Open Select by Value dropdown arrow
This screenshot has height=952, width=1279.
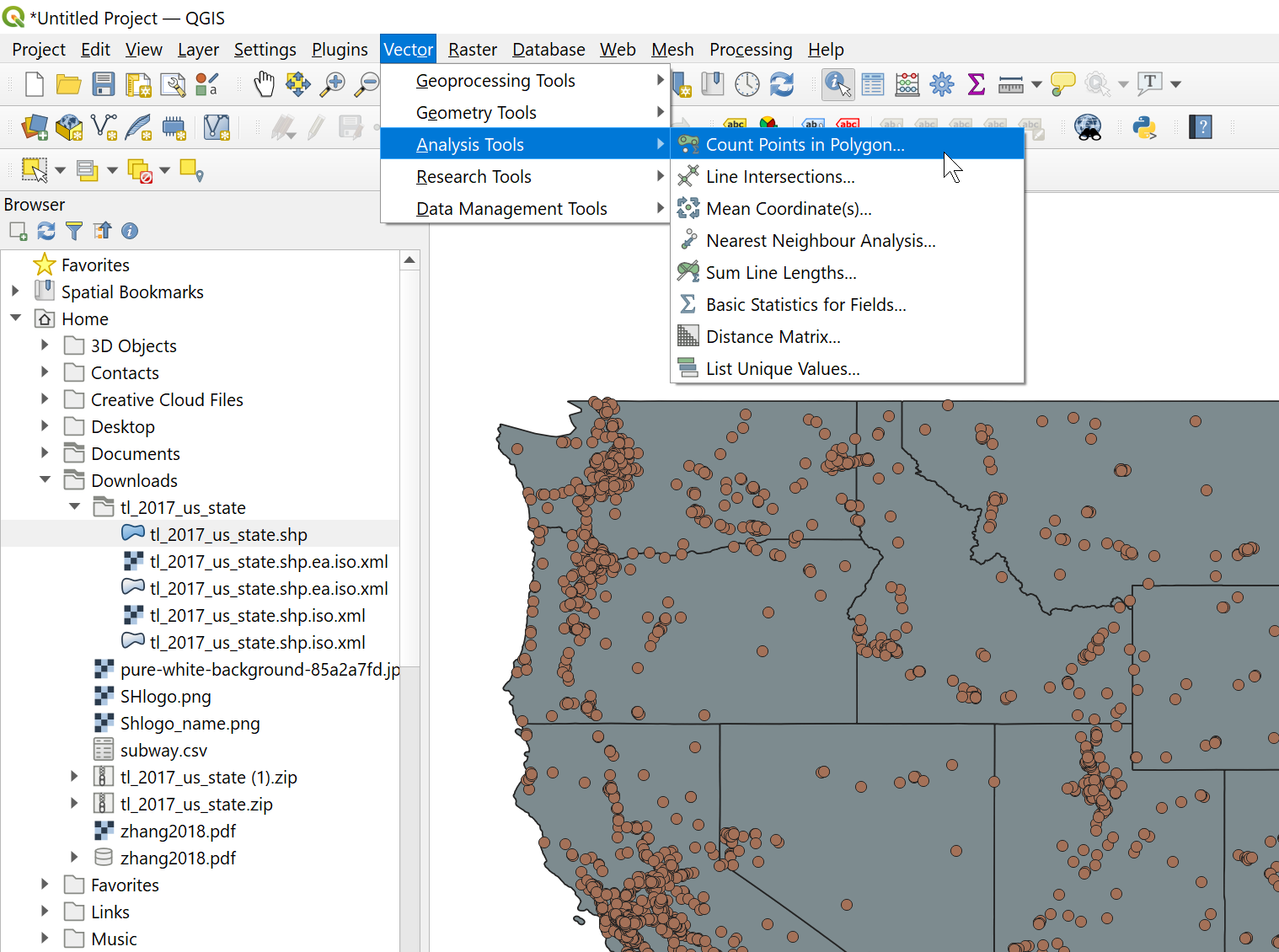point(112,170)
